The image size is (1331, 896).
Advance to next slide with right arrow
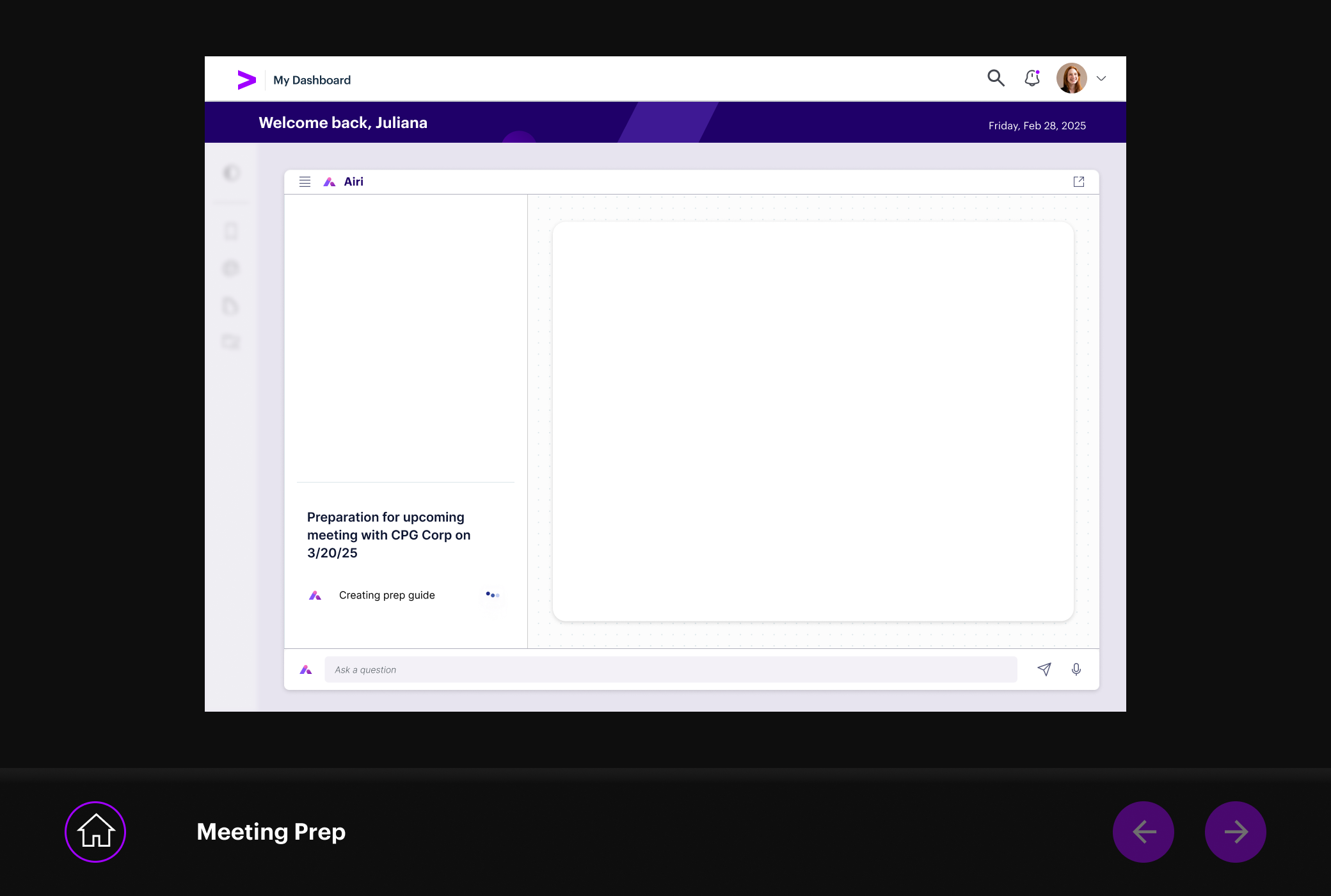point(1236,832)
